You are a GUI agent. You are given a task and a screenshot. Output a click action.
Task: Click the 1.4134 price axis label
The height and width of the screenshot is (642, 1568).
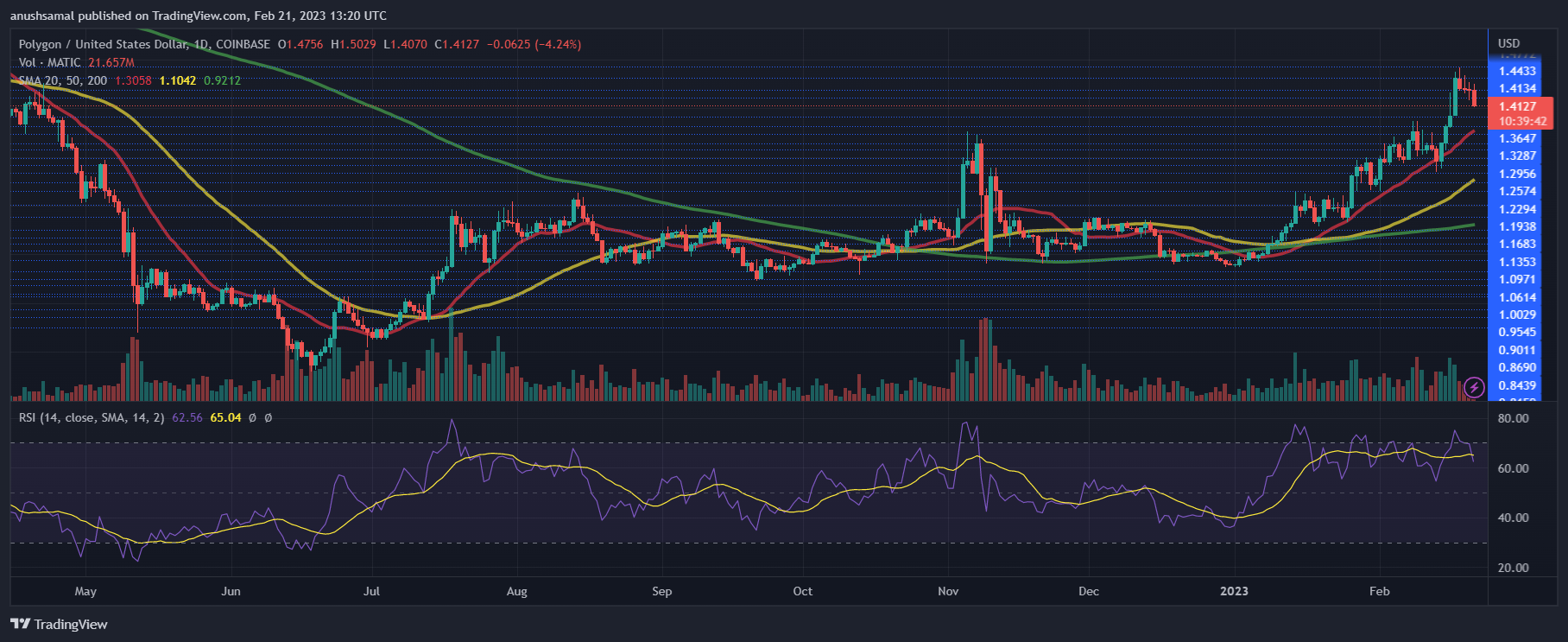[1517, 89]
